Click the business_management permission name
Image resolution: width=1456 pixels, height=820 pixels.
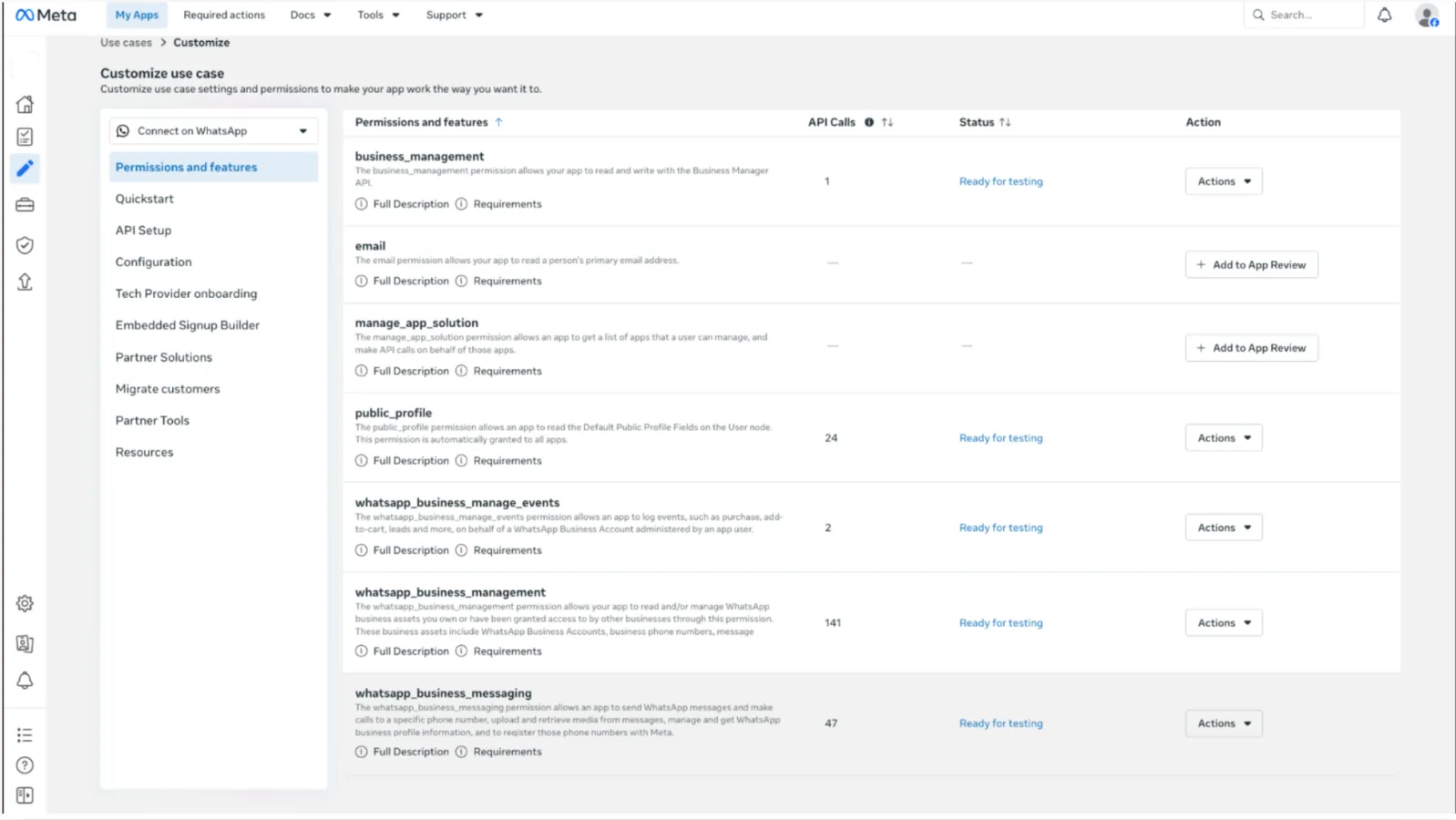419,157
